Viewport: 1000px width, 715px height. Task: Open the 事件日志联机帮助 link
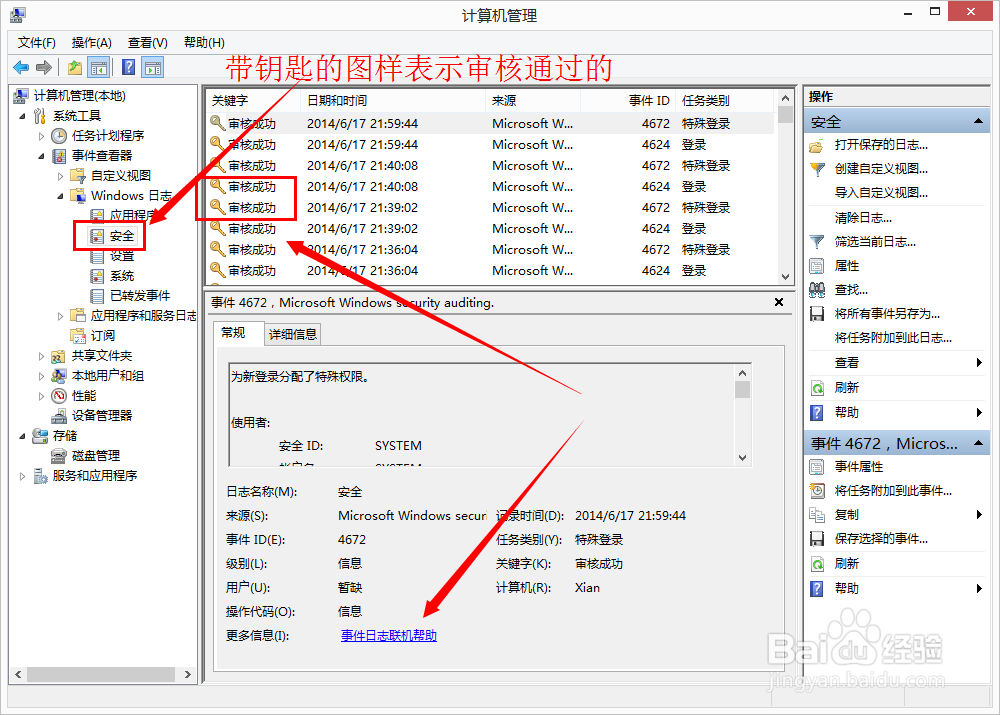click(x=389, y=636)
